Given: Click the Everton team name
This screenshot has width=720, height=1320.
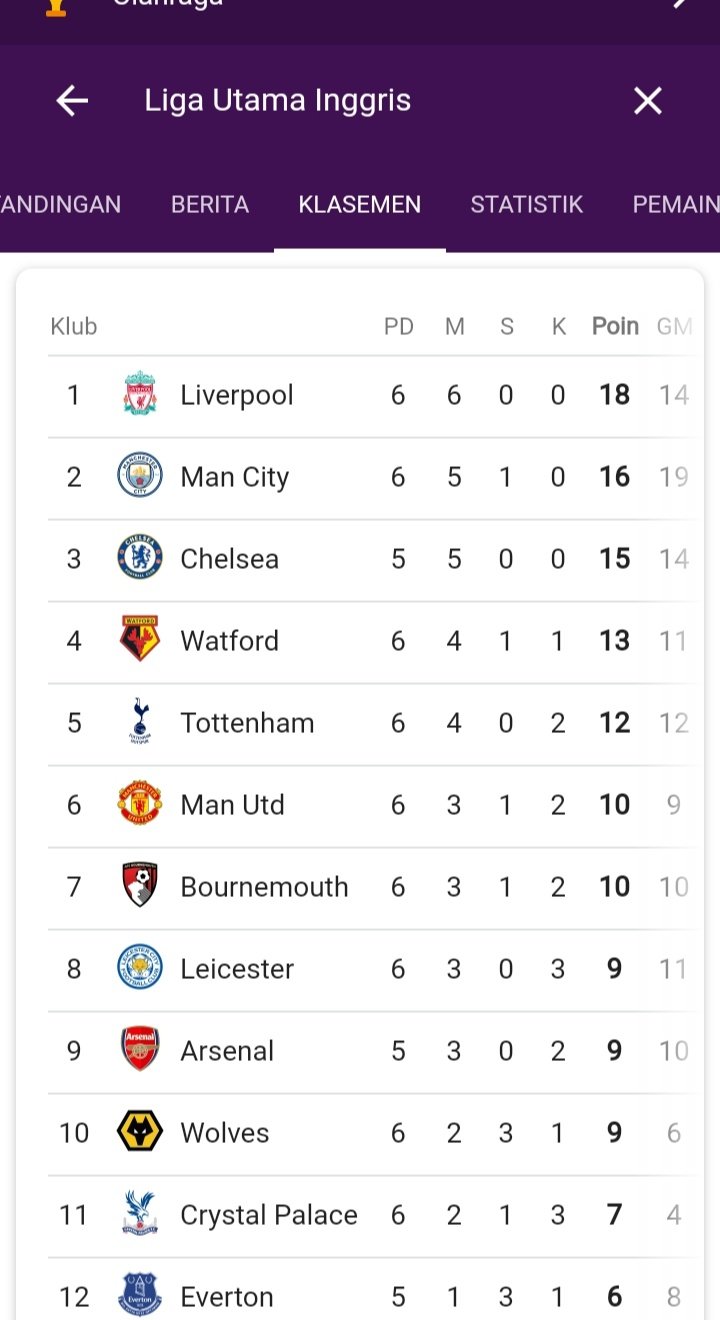Looking at the screenshot, I should [x=227, y=1296].
